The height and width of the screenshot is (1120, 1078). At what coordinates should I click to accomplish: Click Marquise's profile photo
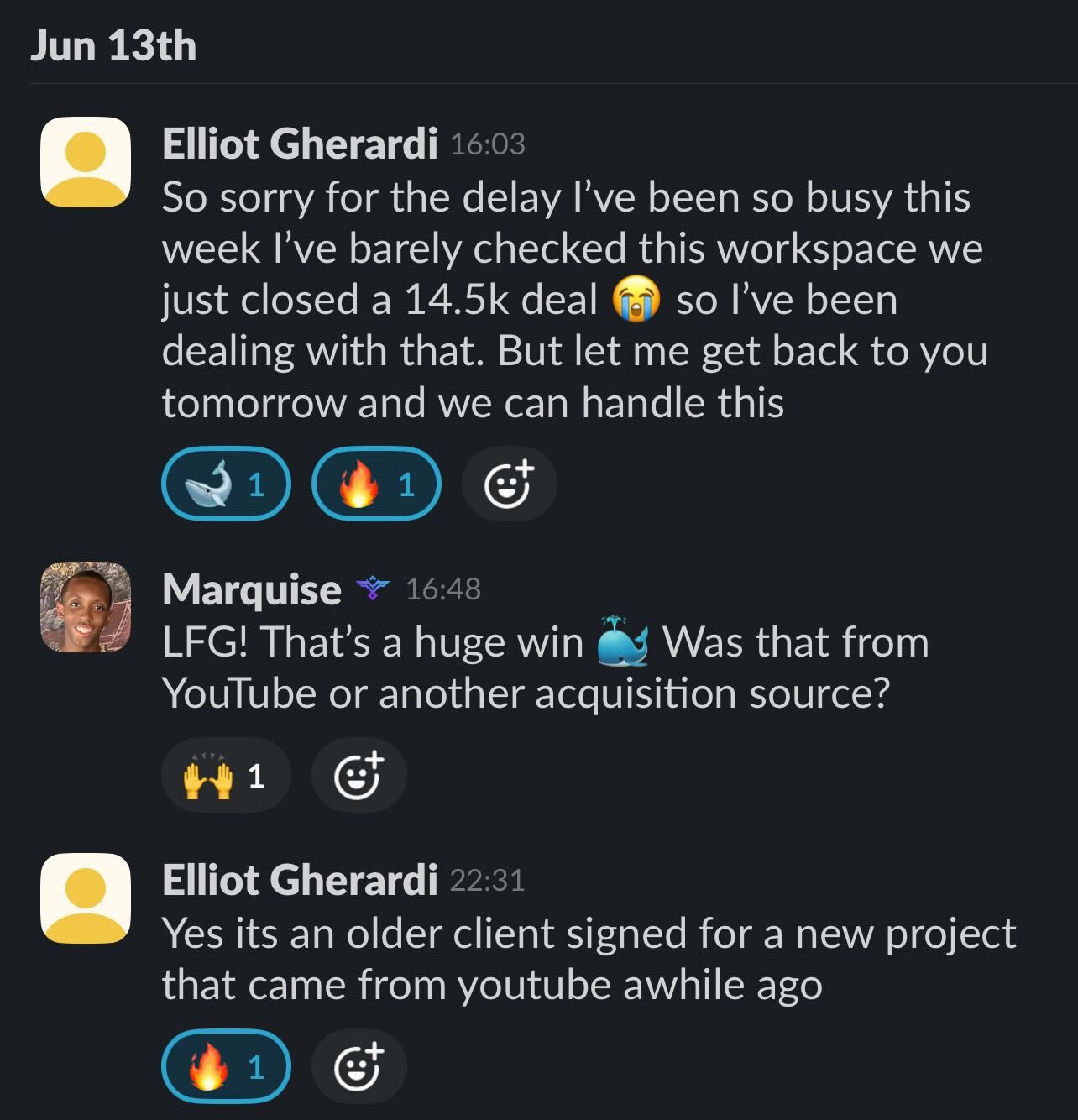click(x=86, y=607)
